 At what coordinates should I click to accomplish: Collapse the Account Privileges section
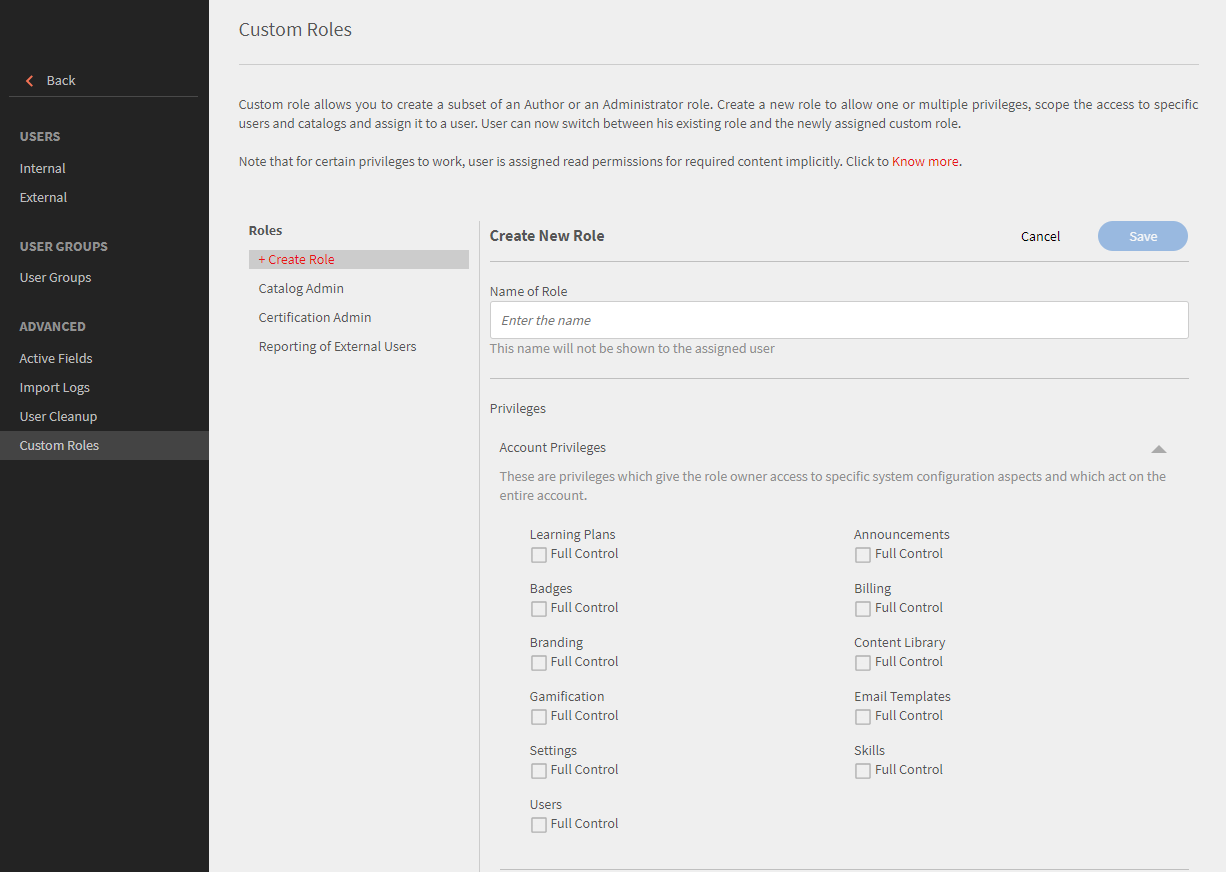coord(1158,449)
